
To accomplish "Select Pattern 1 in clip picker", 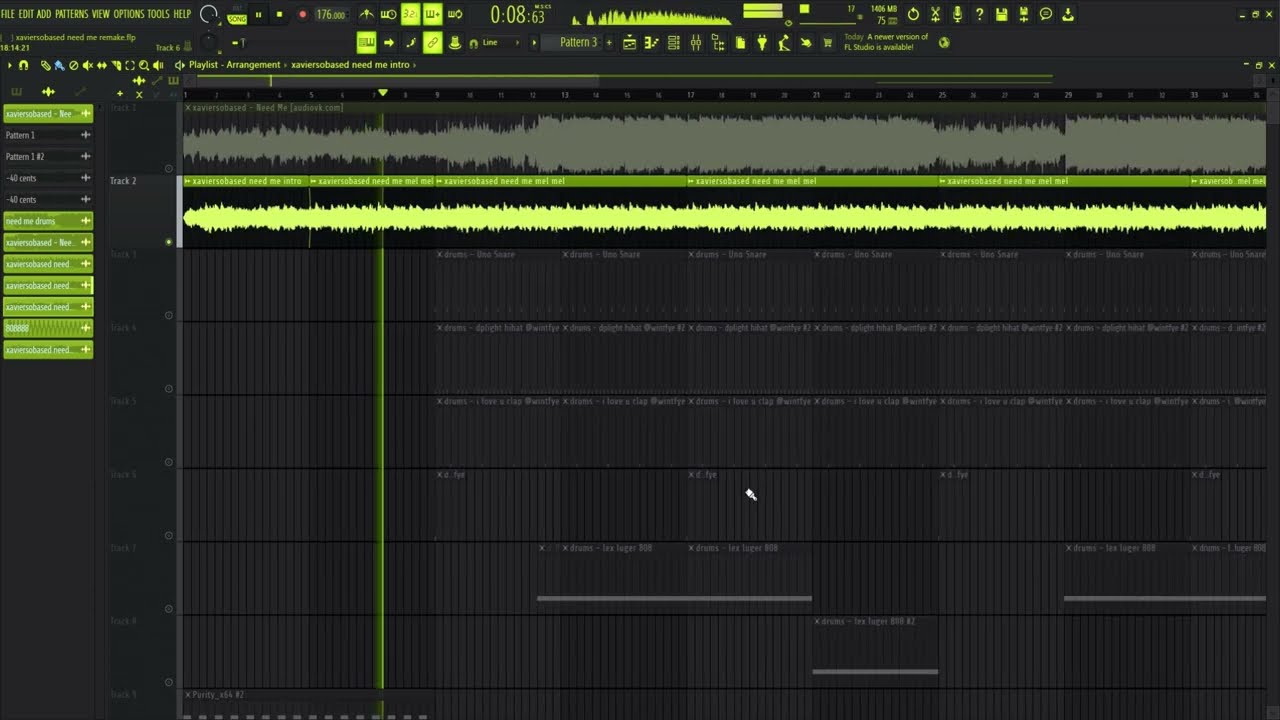I will [x=48, y=135].
